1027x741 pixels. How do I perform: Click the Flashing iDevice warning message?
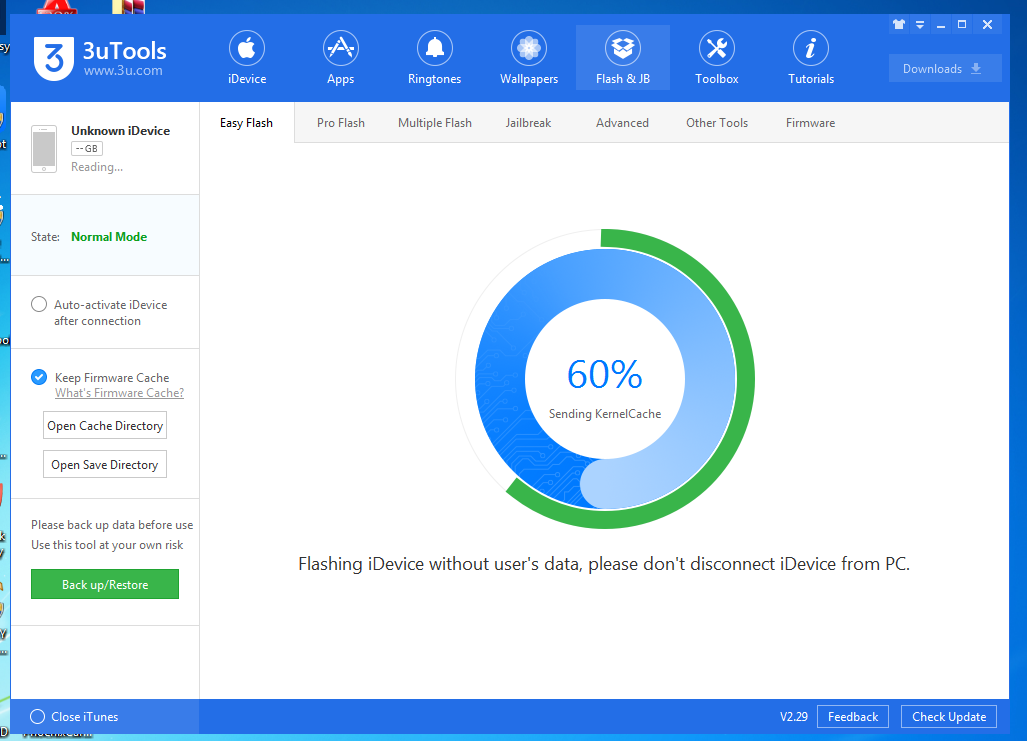[x=604, y=563]
